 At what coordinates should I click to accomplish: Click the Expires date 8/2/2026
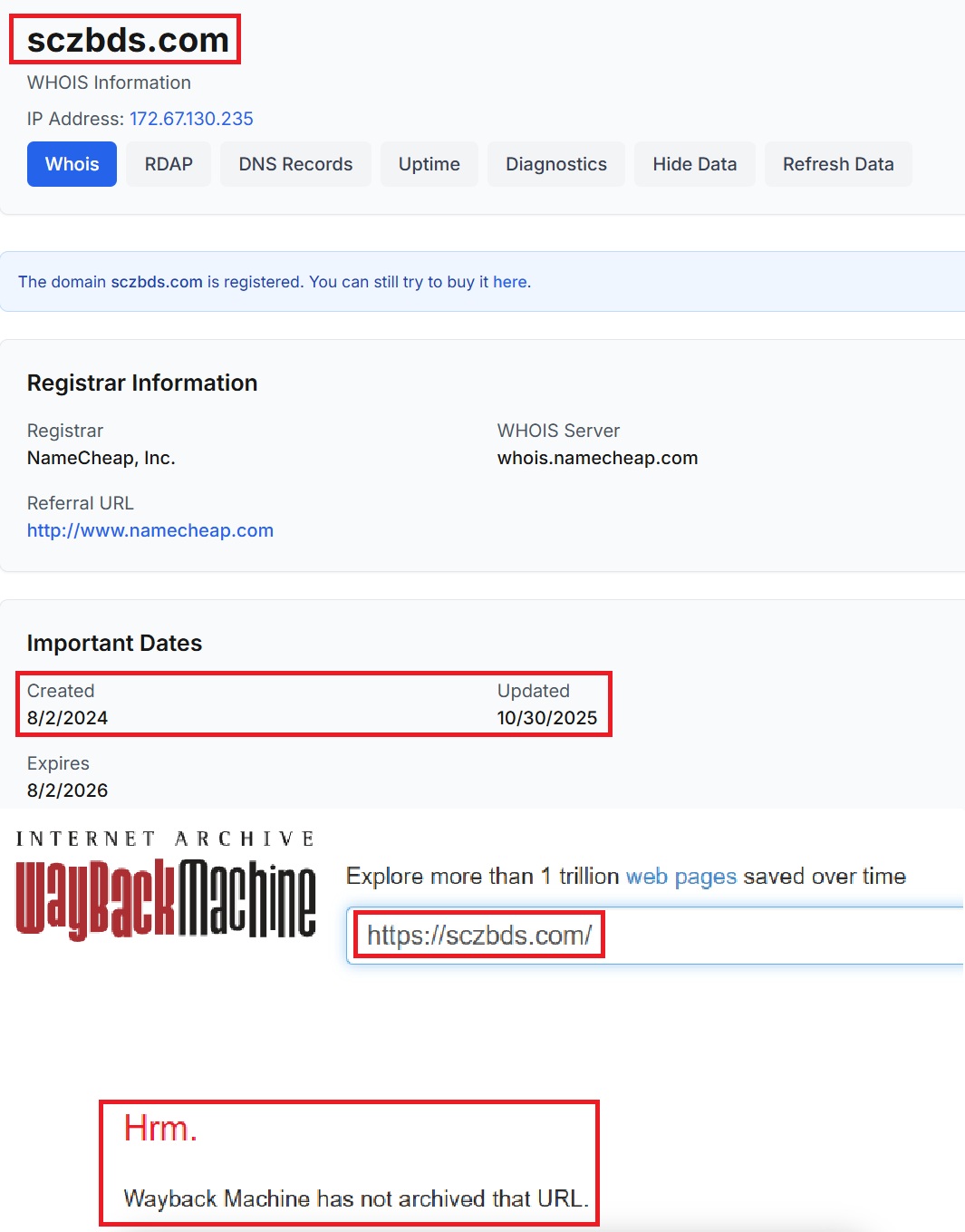coord(67,790)
